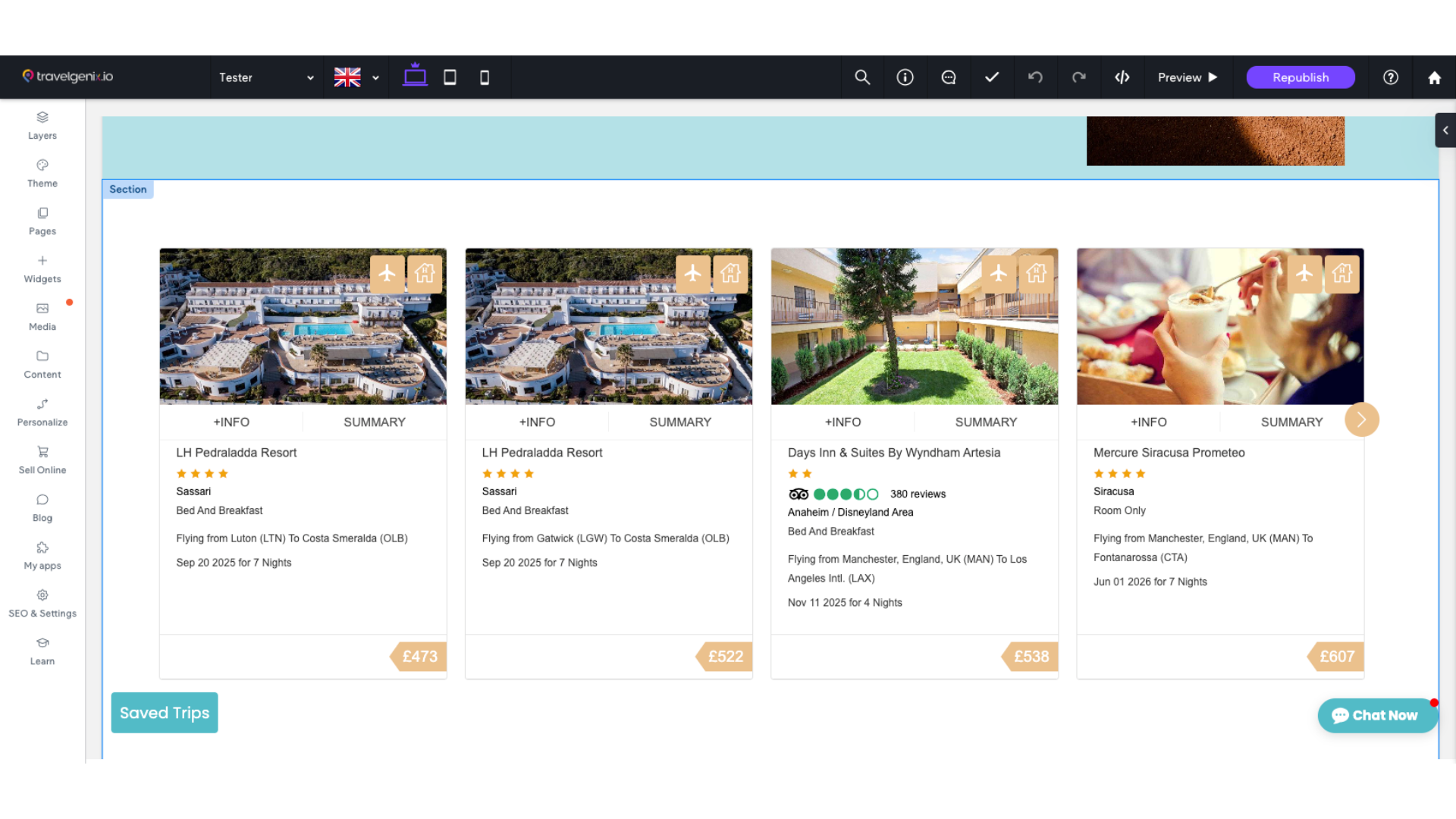Viewport: 1456px width, 819px height.
Task: Collapse the right side panel chevron
Action: coord(1445,130)
